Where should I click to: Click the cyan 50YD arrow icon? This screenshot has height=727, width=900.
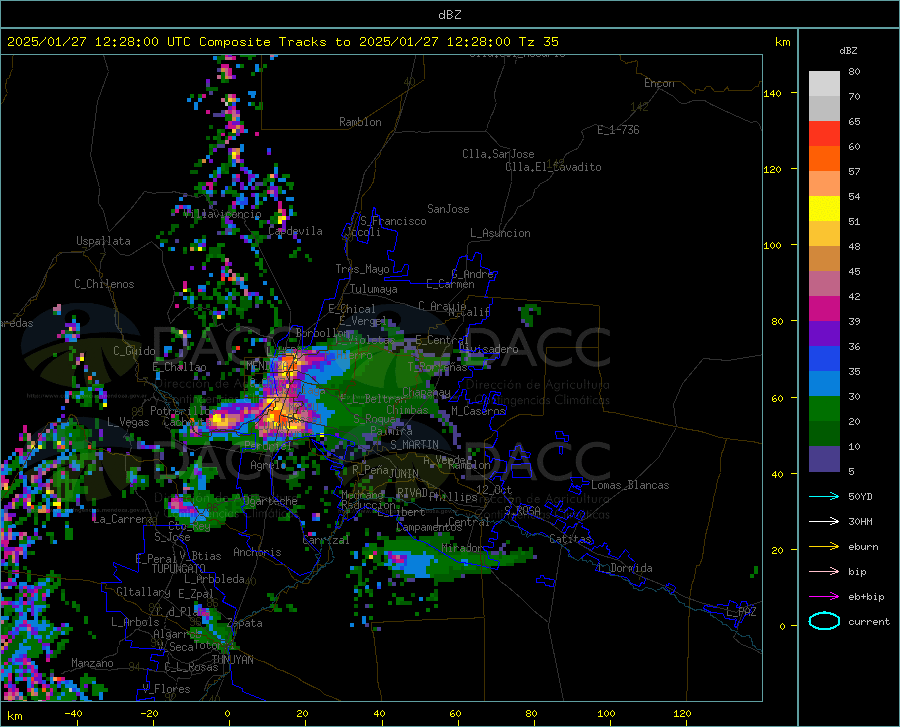pos(824,496)
